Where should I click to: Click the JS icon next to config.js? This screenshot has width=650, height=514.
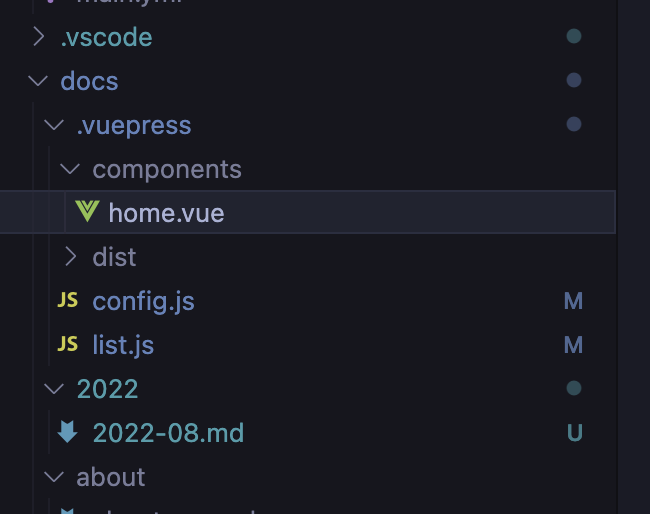pos(68,301)
